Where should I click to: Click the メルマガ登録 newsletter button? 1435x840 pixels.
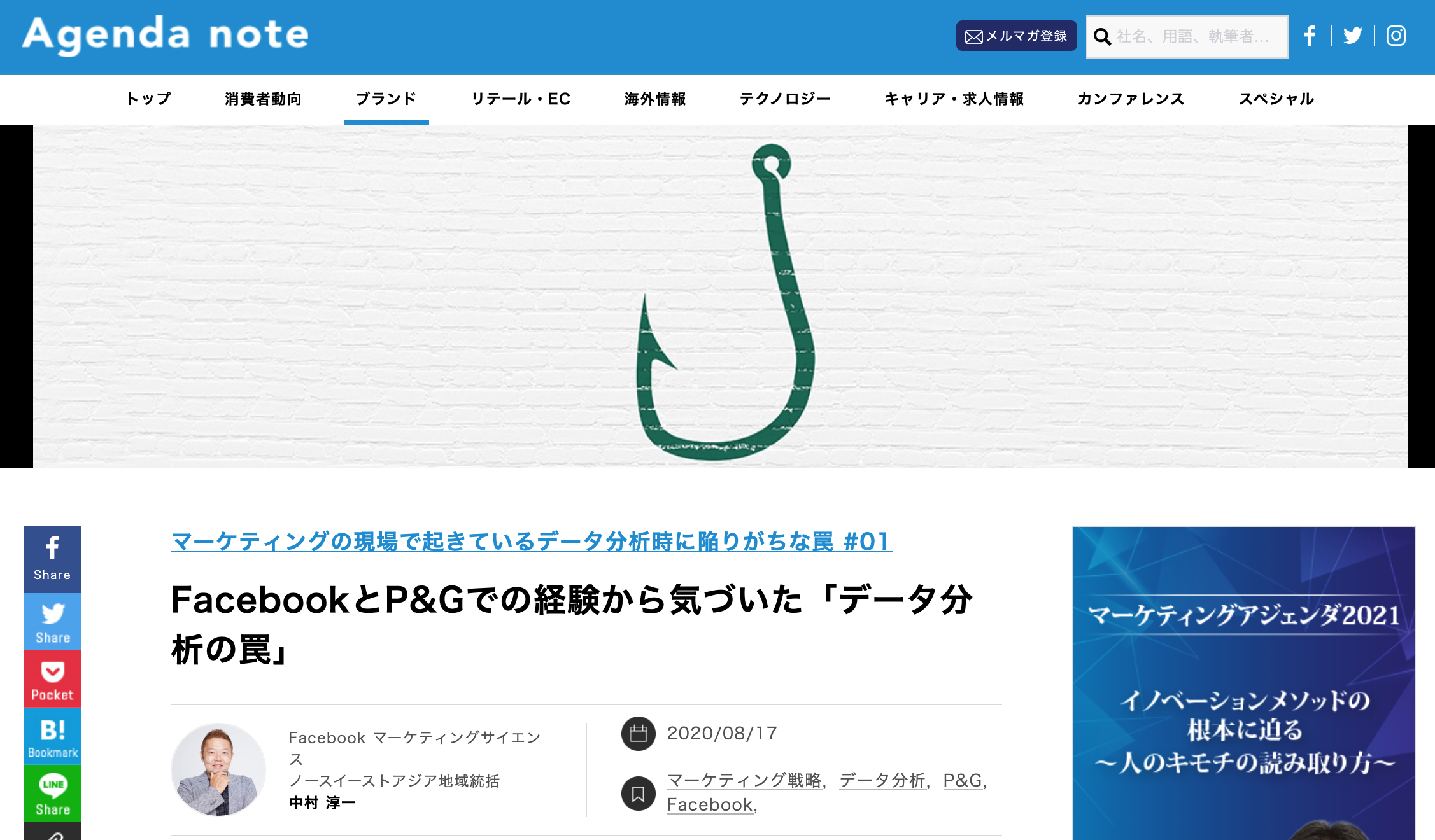pos(1016,36)
